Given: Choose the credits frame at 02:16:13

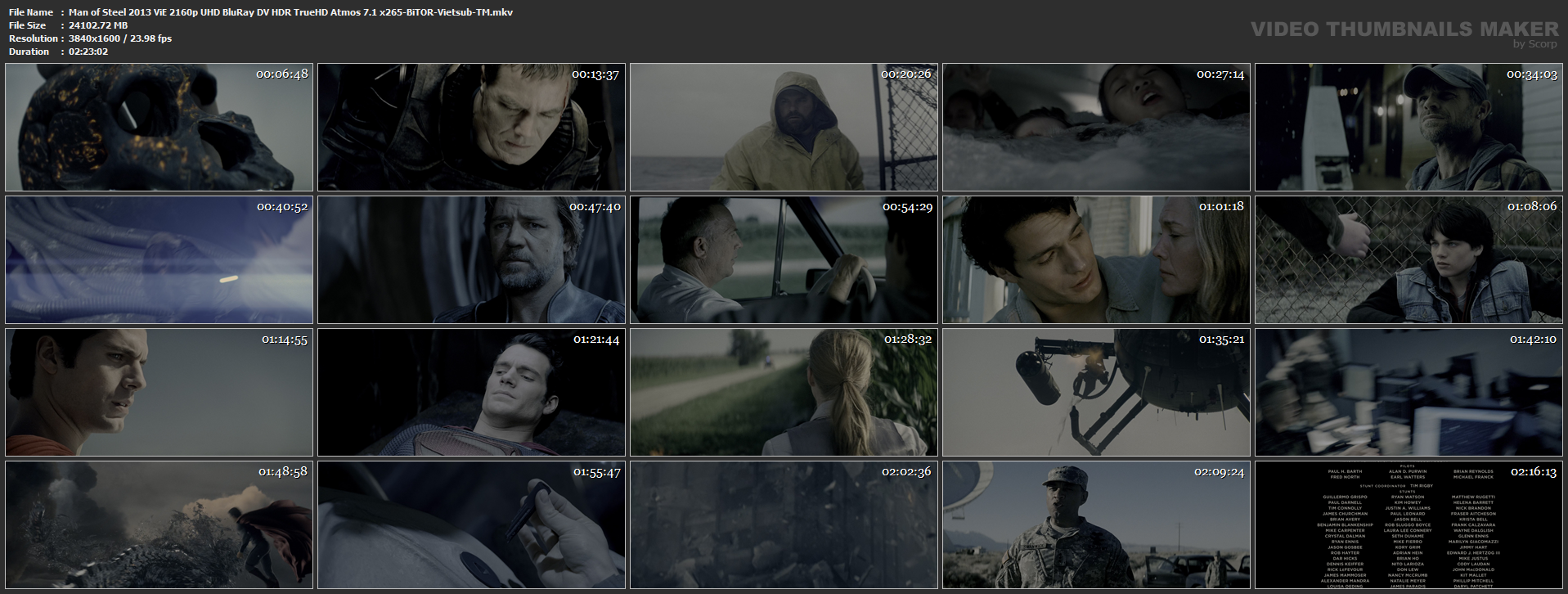Looking at the screenshot, I should (x=1409, y=525).
